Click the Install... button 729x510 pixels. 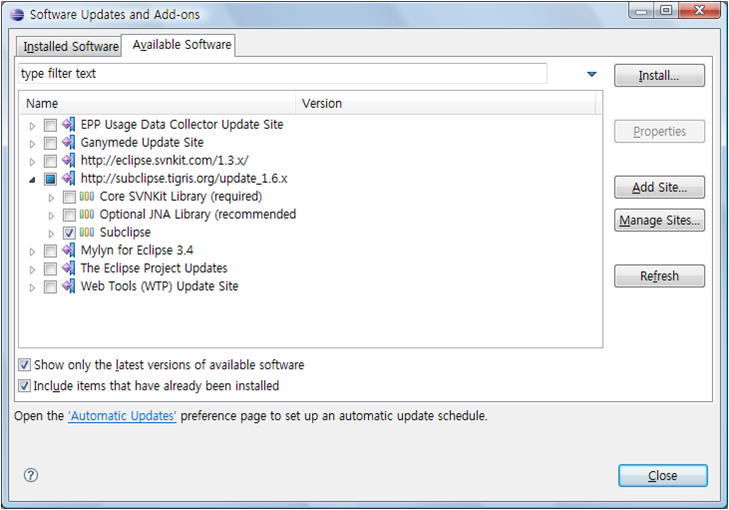[x=659, y=75]
